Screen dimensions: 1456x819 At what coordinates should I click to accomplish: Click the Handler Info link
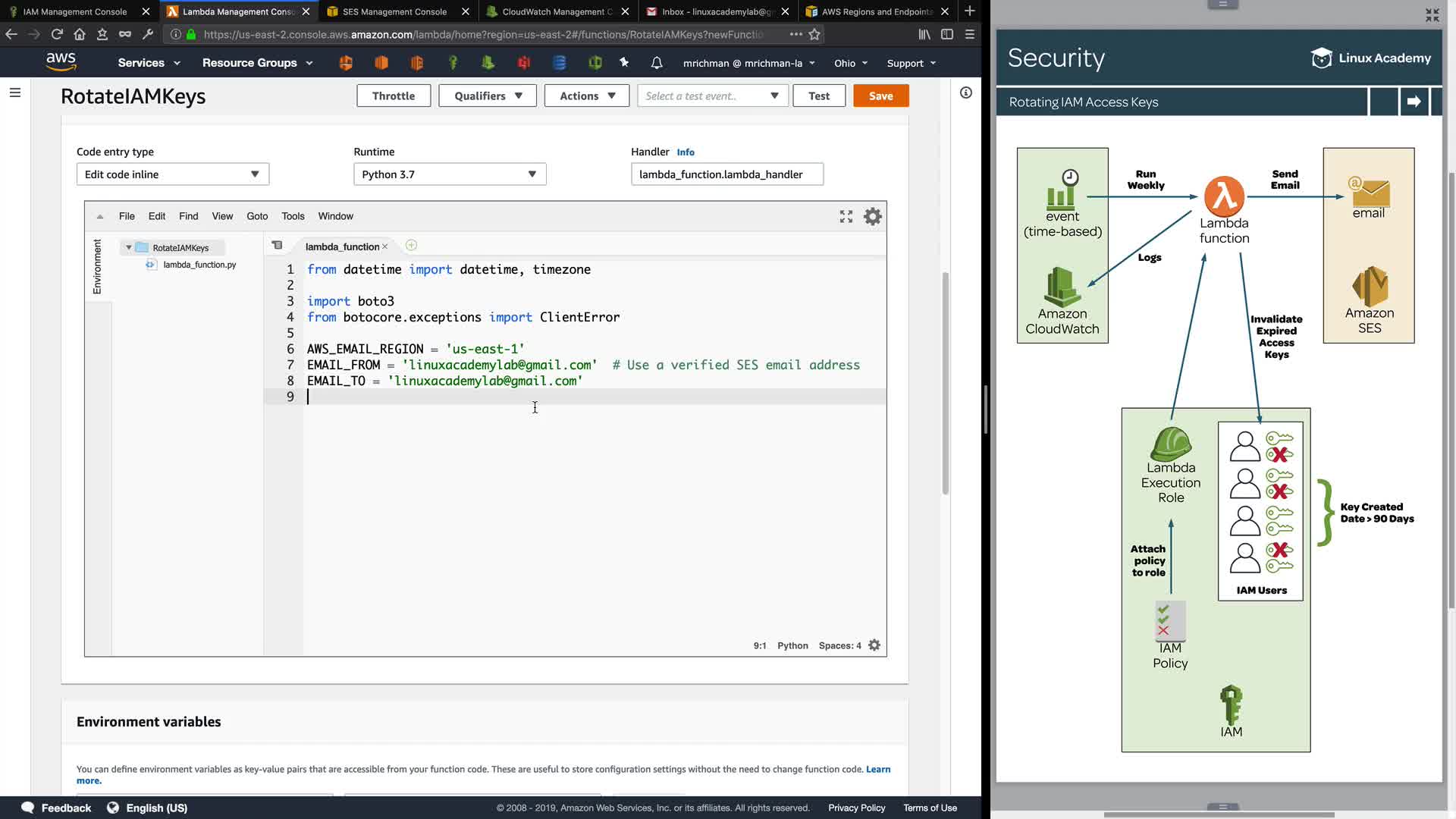pos(685,152)
